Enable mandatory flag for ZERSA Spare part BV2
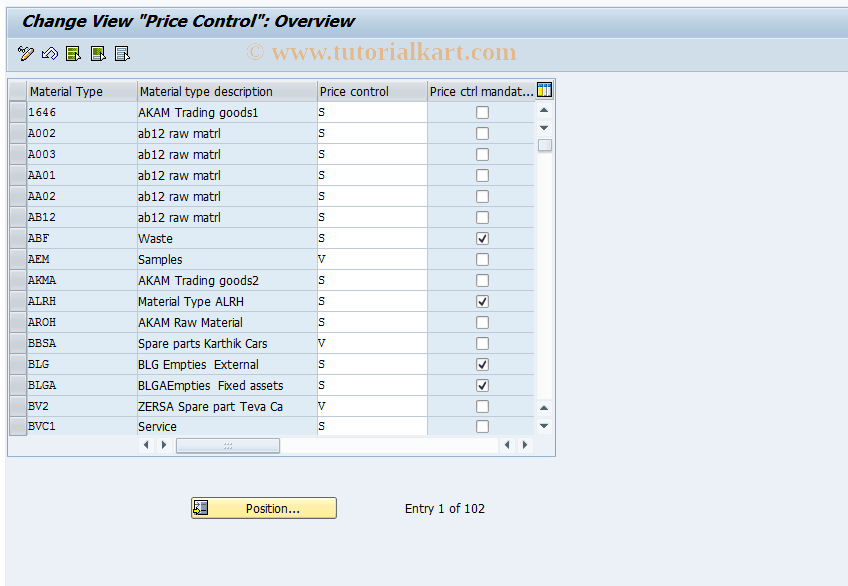The image size is (848, 586). pyautogui.click(x=482, y=405)
